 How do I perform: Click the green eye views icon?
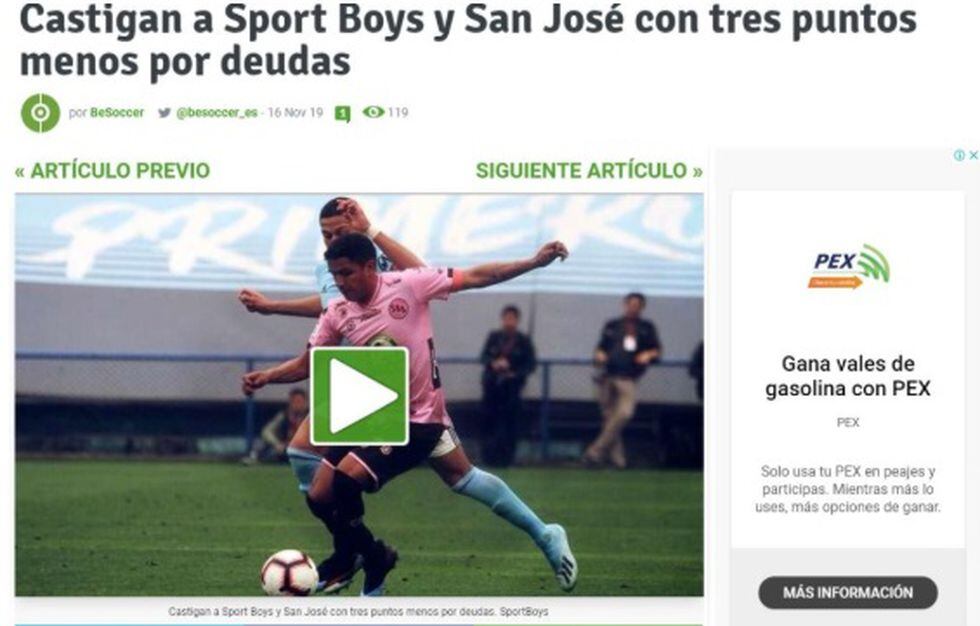374,112
